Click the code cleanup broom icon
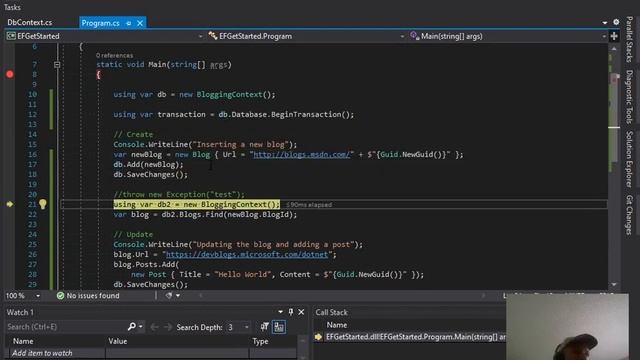The height and width of the screenshot is (360, 640). click(169, 296)
